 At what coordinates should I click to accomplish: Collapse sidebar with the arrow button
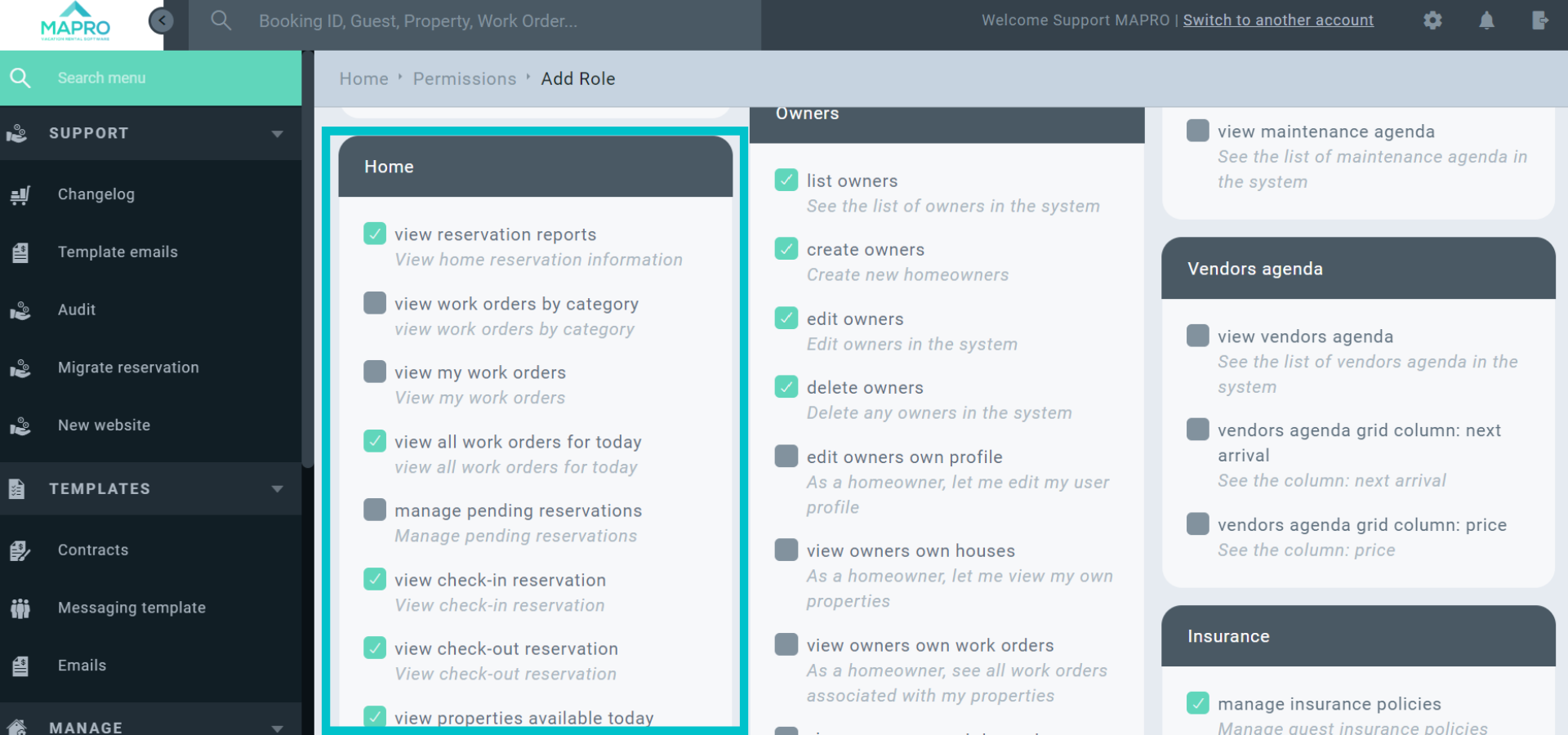[x=162, y=20]
